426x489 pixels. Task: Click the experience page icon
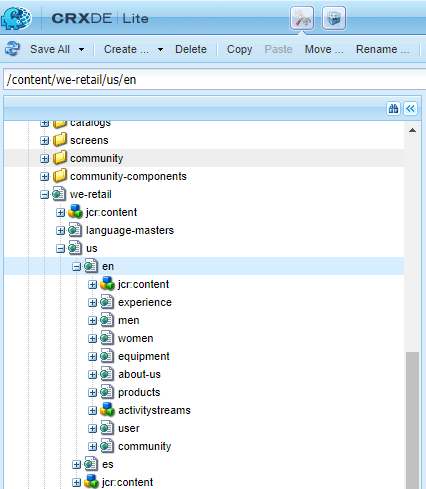(x=107, y=302)
